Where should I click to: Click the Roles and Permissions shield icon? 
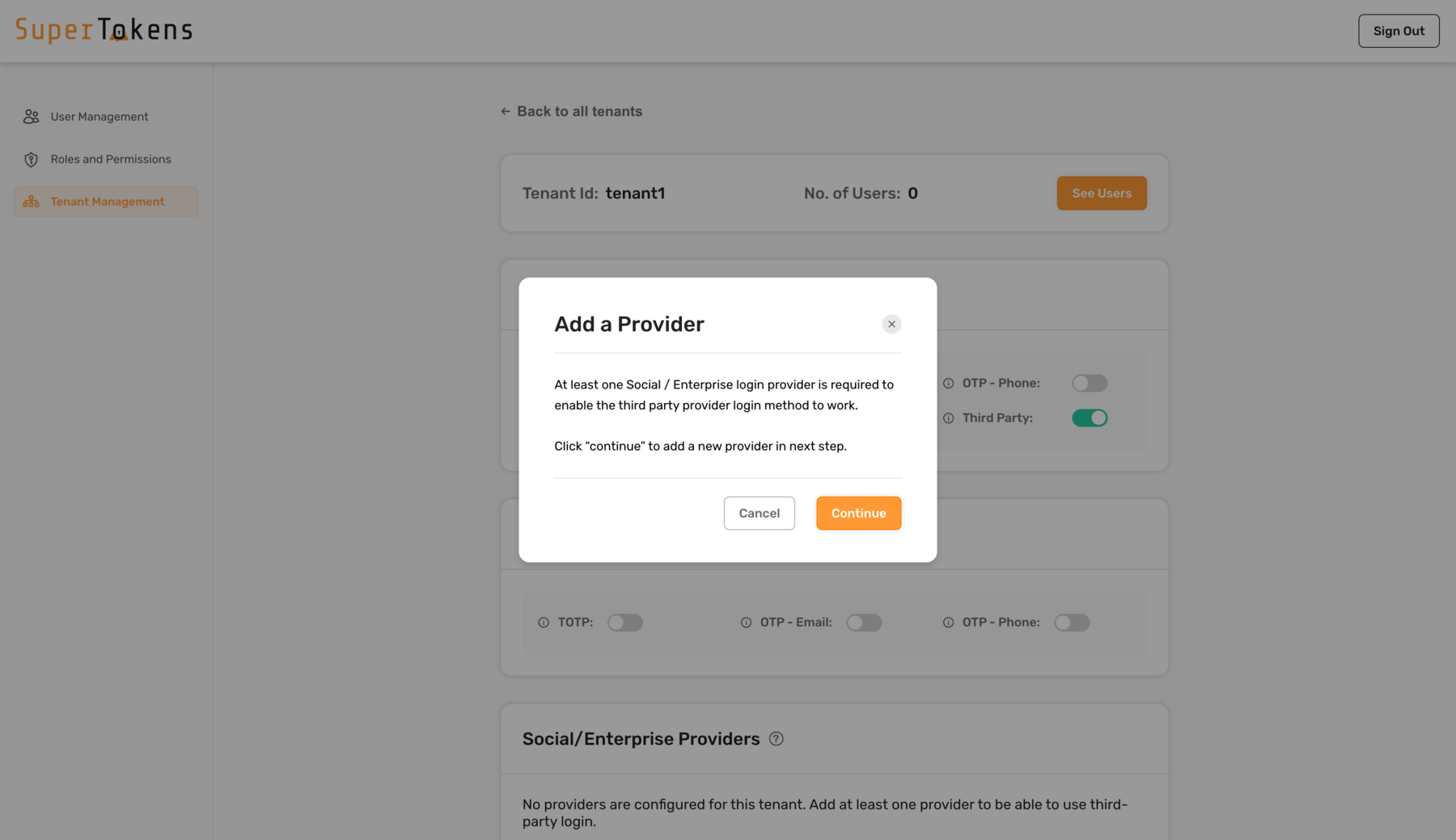31,159
